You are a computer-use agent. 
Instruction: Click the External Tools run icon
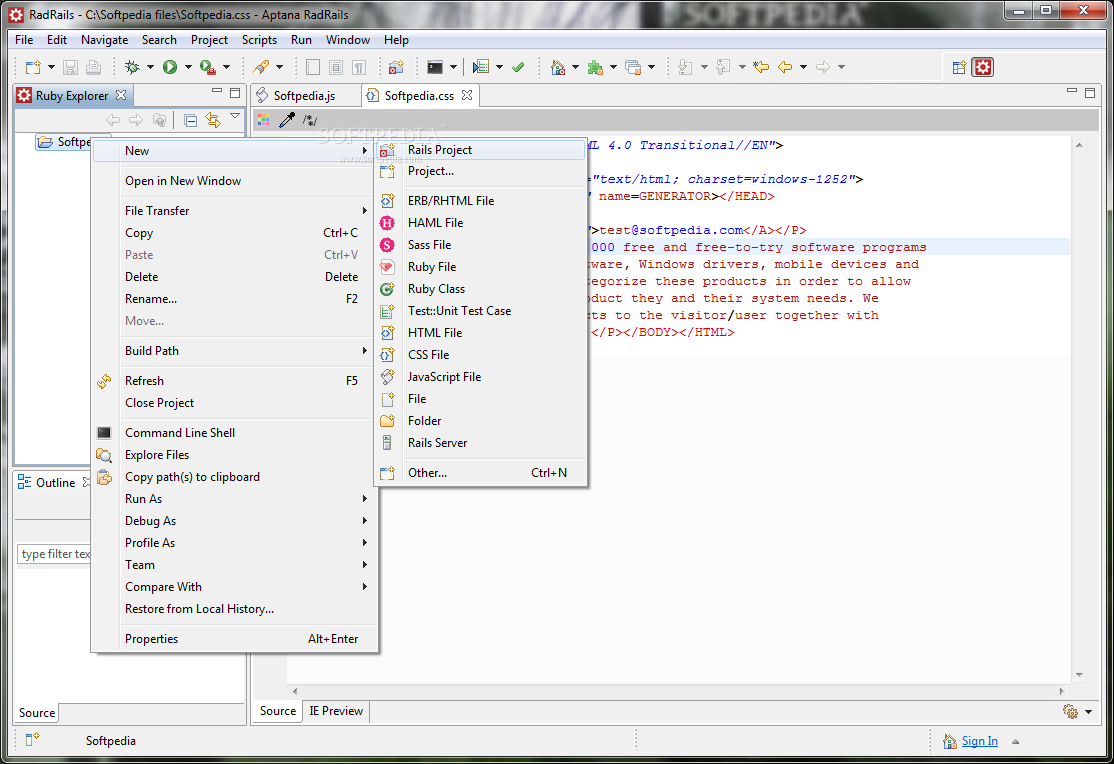tap(207, 67)
